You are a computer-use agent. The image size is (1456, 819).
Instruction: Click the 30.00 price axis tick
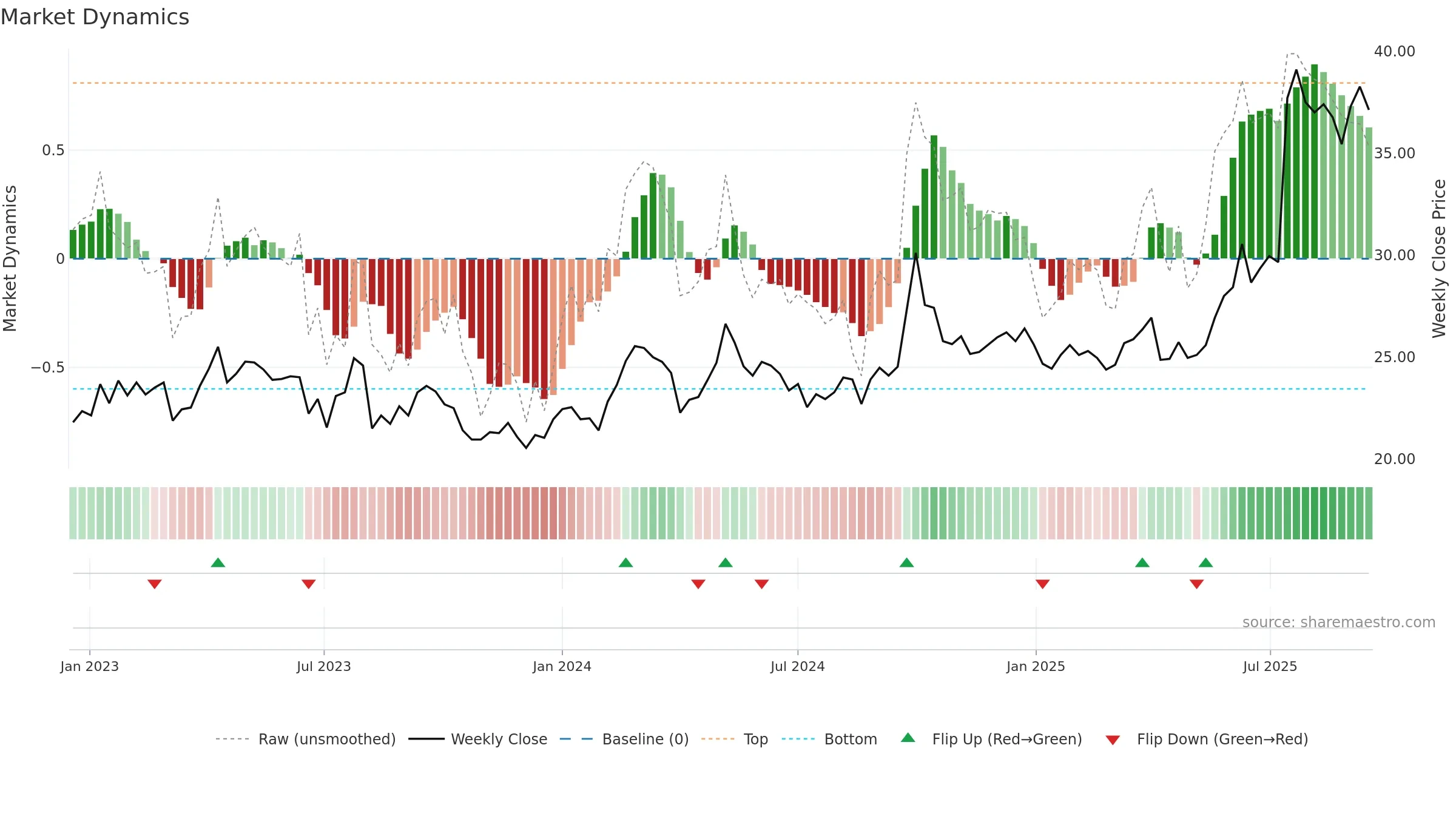1395,255
